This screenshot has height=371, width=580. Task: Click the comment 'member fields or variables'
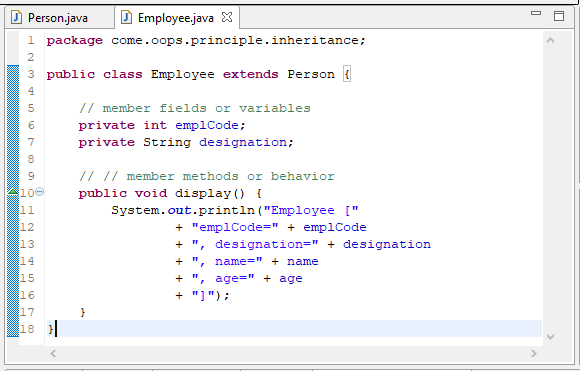(207, 108)
